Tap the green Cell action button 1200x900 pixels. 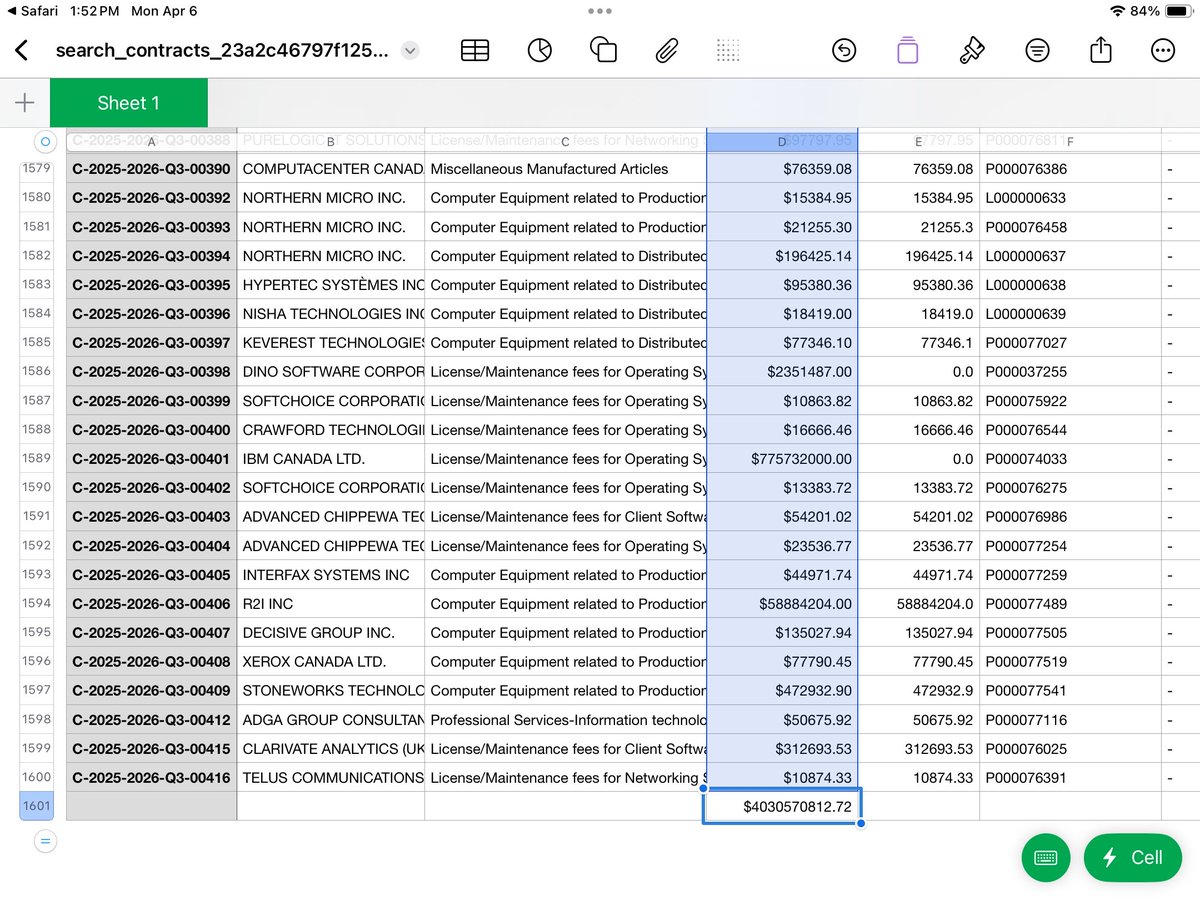pos(1133,858)
